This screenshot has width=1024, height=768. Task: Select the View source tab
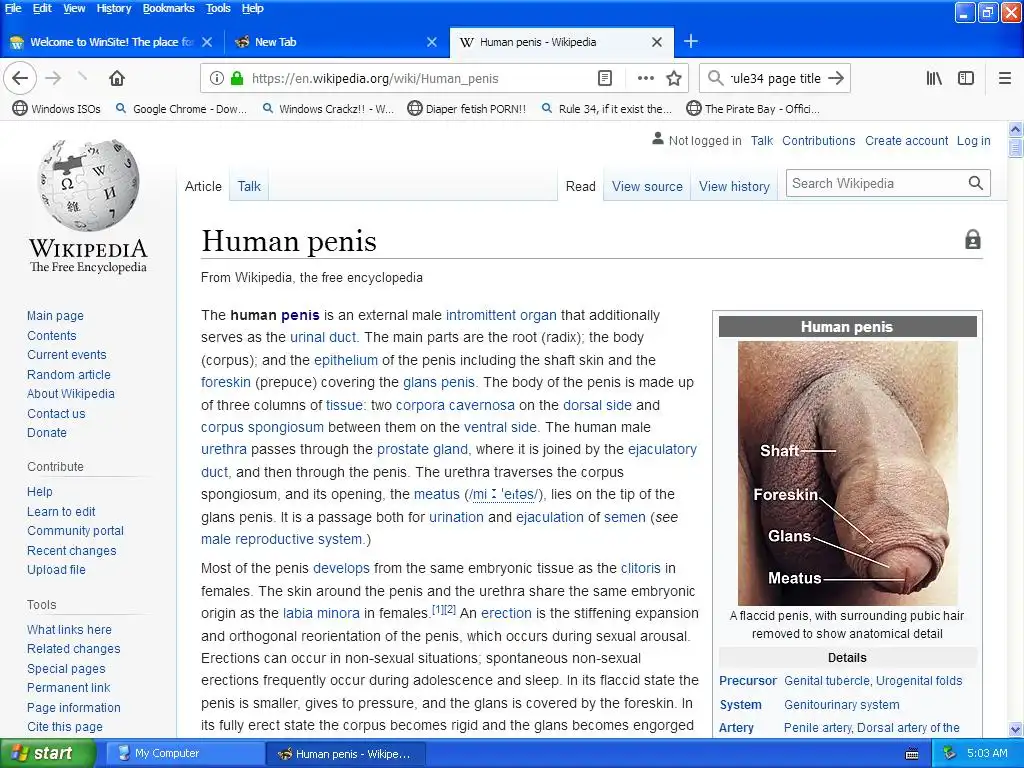coord(647,186)
